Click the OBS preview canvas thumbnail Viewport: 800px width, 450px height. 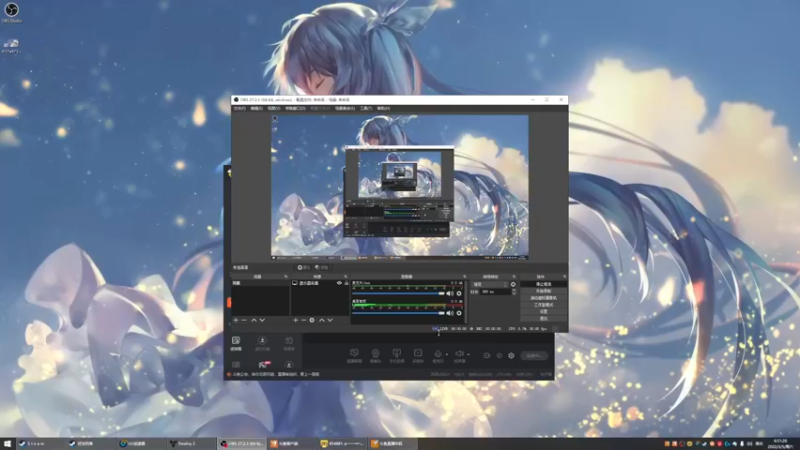click(399, 187)
